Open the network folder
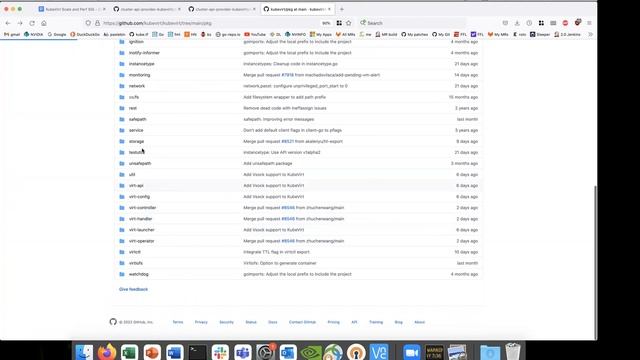The image size is (640, 360). click(x=137, y=86)
